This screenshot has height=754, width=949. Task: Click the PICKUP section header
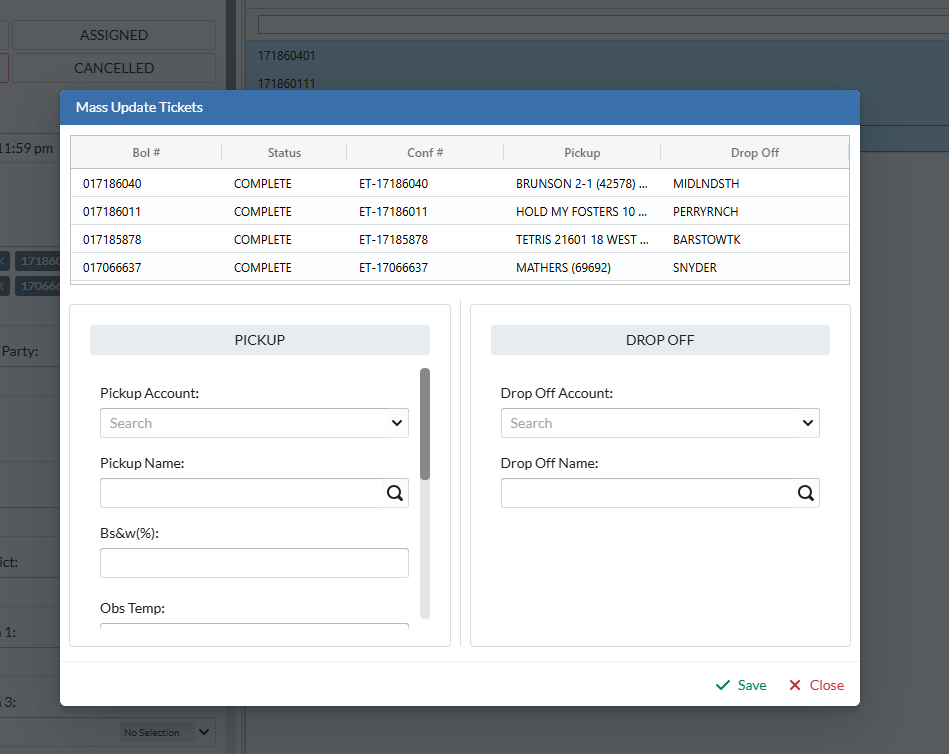260,340
